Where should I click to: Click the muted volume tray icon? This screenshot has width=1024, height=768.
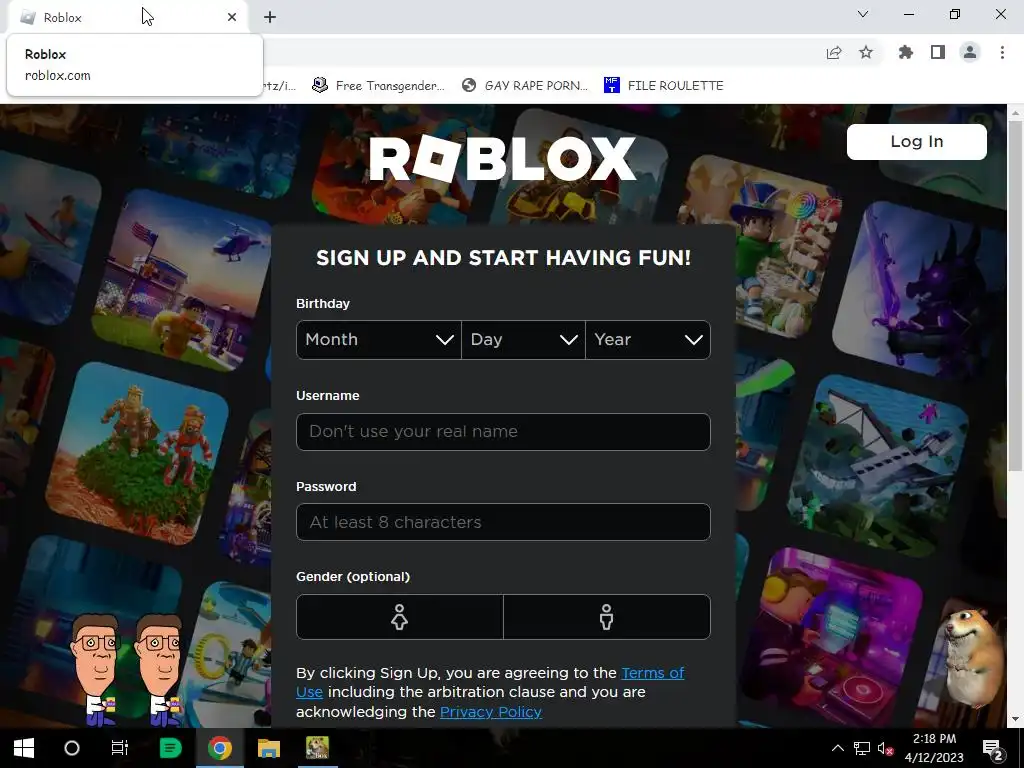click(885, 748)
